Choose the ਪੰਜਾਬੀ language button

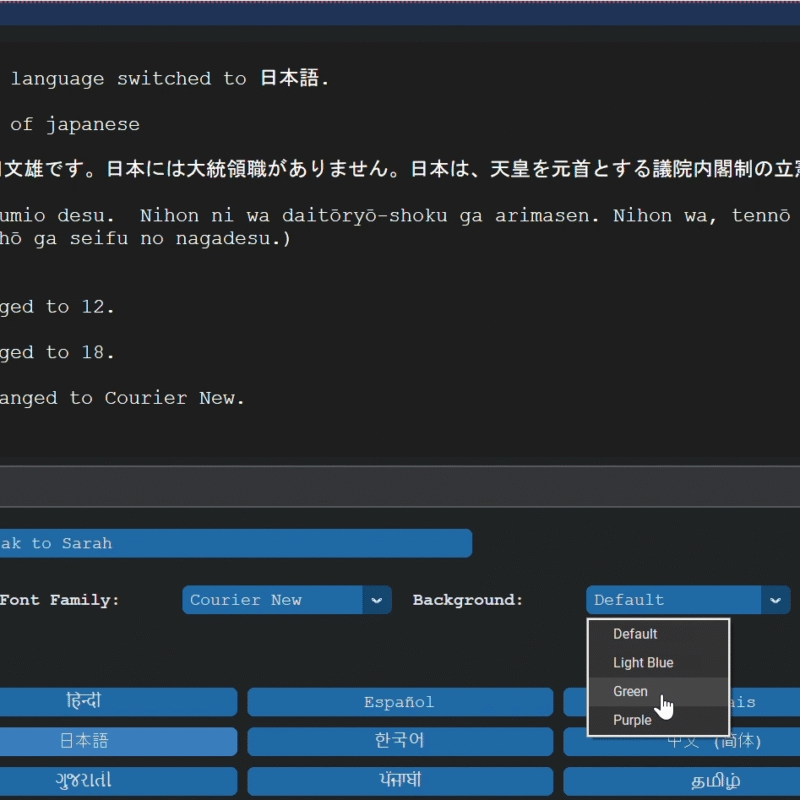tap(399, 781)
